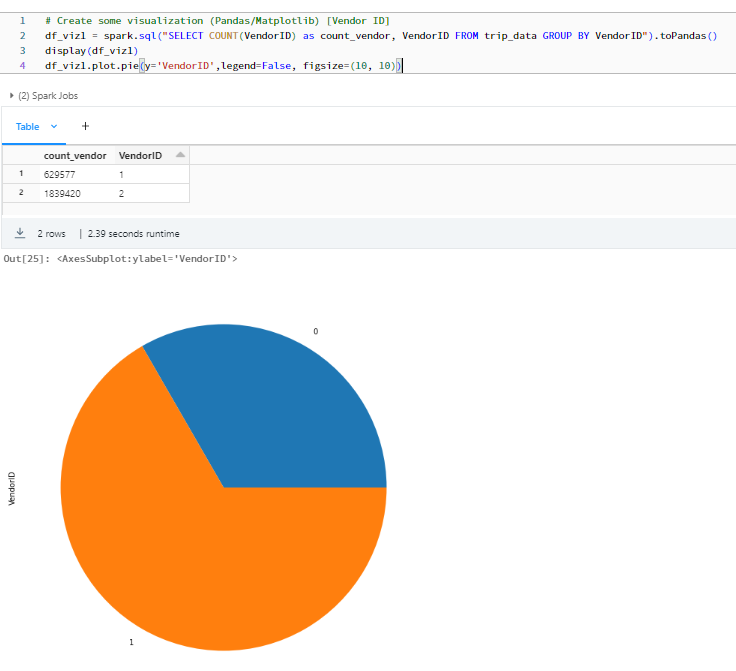This screenshot has height=671, width=736.
Task: Select cell value 629577
Action: [60, 175]
